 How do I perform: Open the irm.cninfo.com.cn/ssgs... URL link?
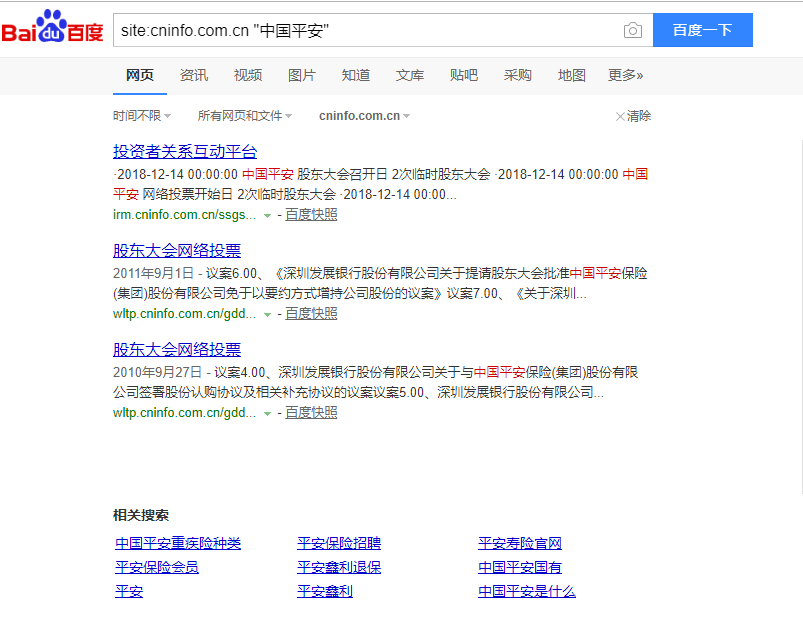184,215
